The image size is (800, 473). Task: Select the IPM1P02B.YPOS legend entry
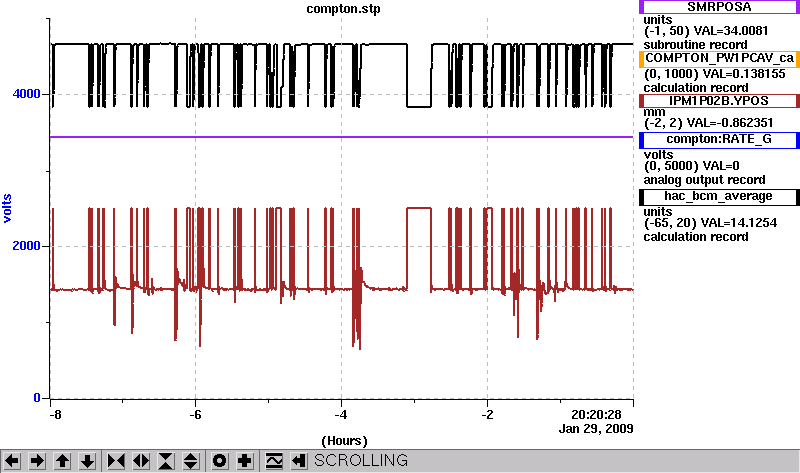click(x=719, y=101)
